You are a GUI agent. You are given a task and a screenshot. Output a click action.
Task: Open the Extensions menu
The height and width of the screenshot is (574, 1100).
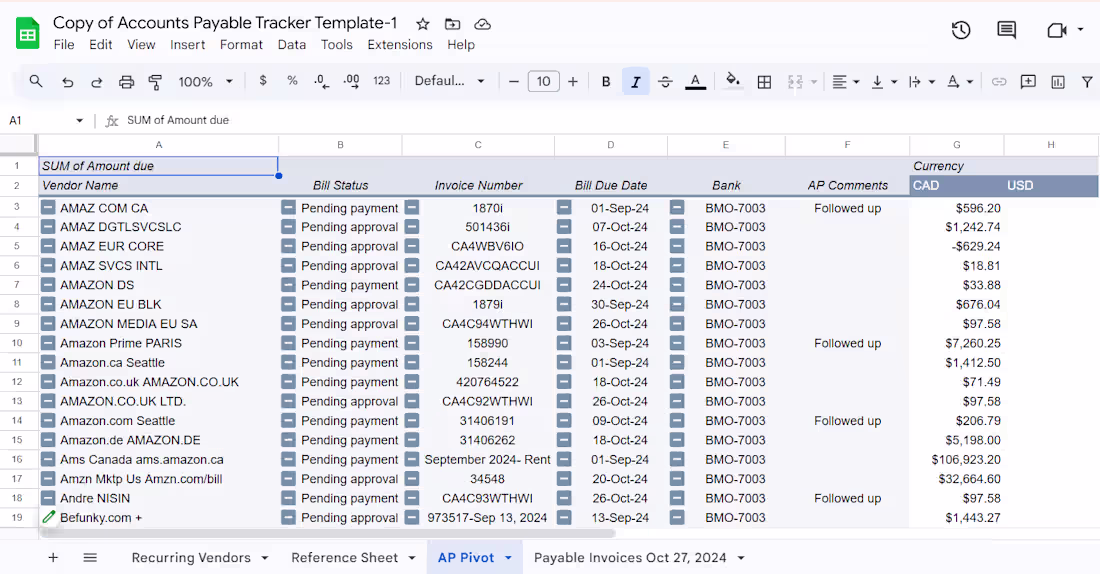click(x=399, y=45)
